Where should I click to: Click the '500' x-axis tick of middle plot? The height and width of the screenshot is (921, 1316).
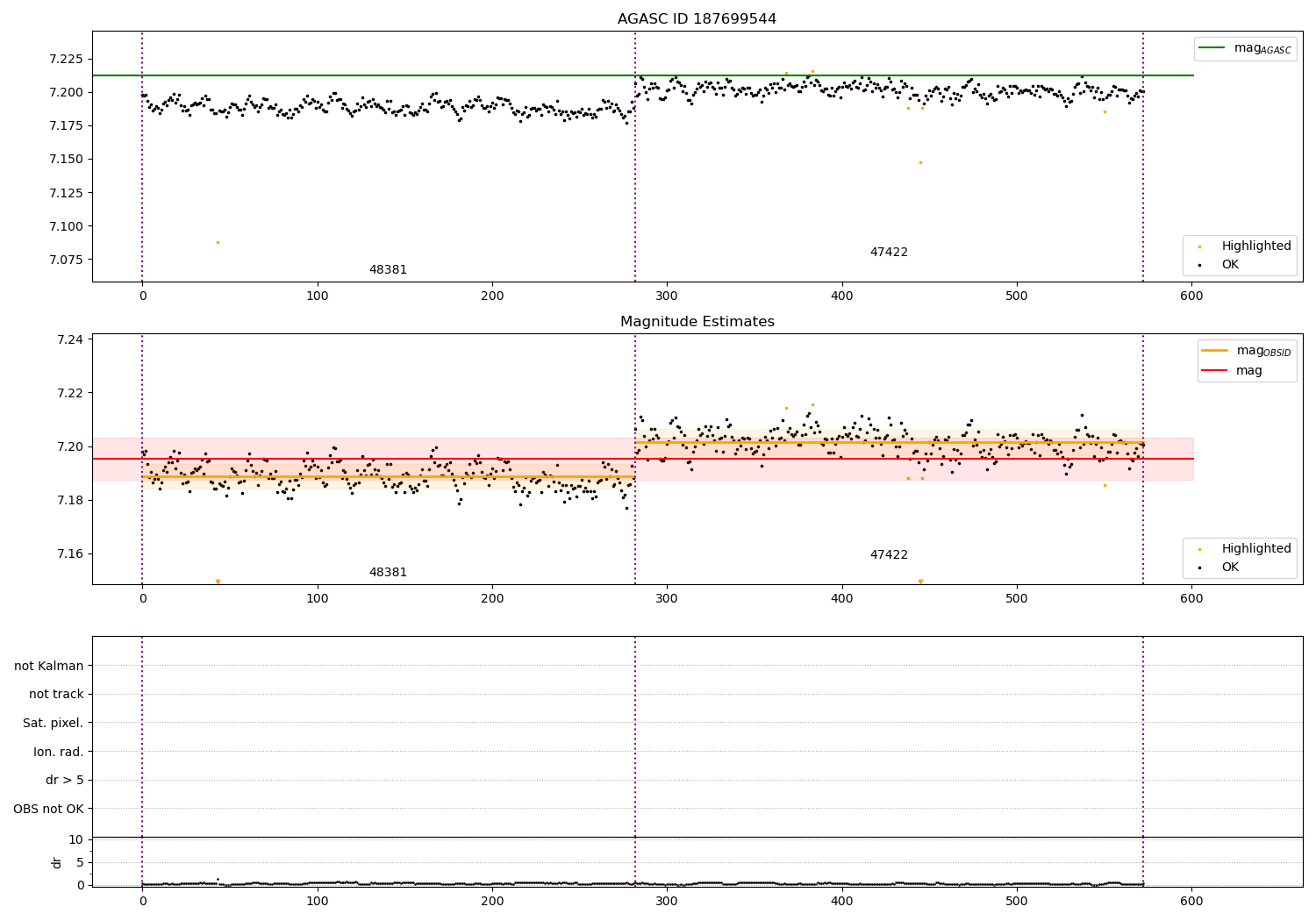pos(1017,599)
